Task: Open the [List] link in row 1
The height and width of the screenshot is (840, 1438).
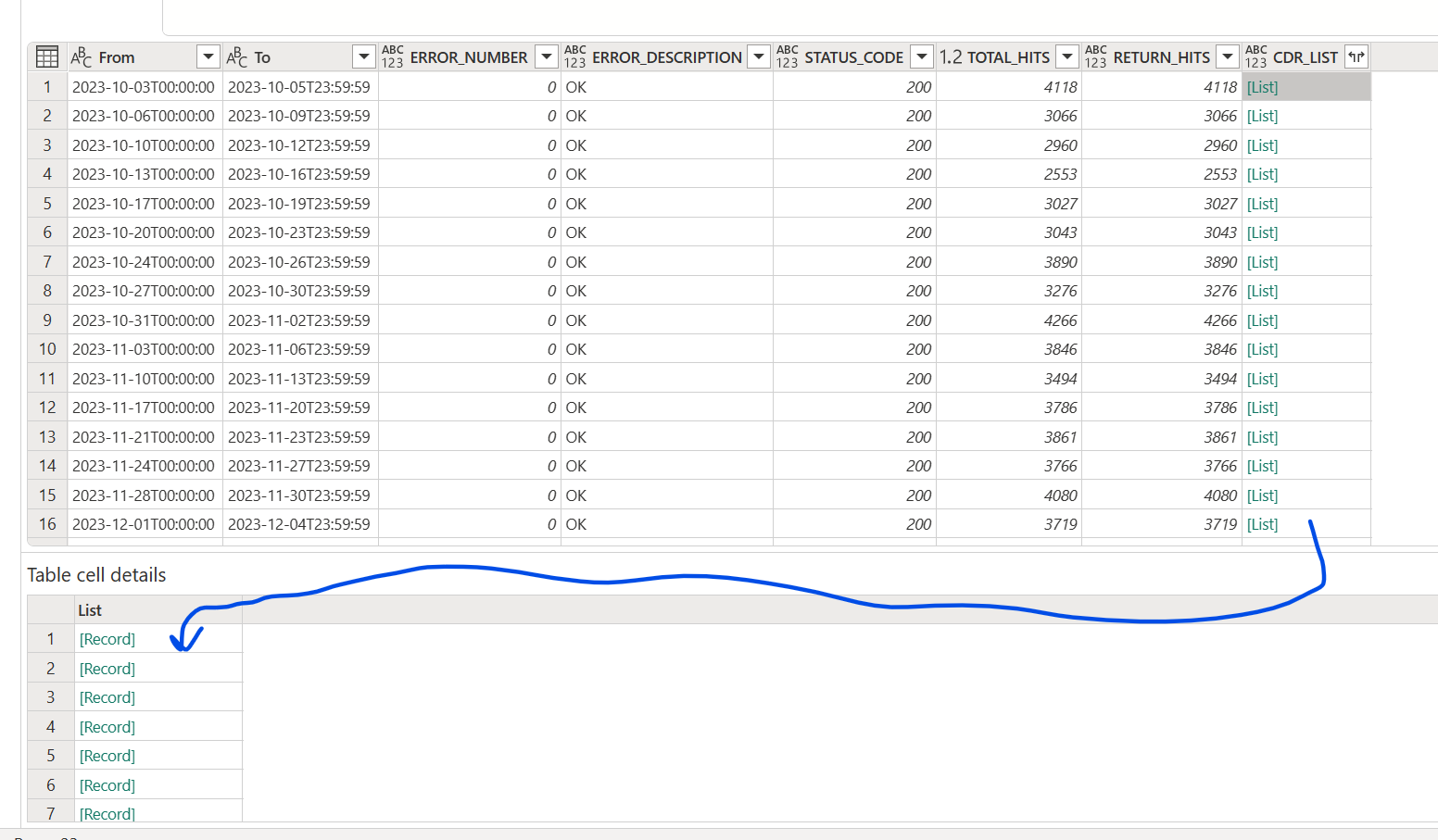Action: tap(1262, 87)
